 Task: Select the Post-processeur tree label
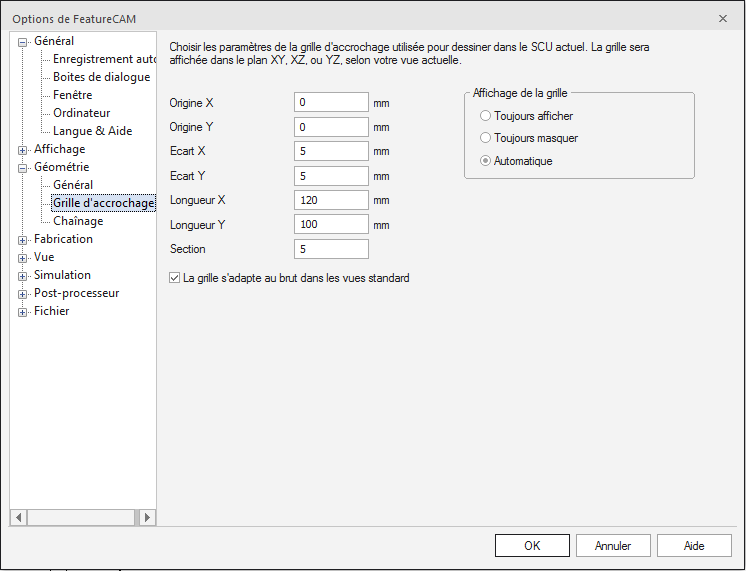coord(77,293)
